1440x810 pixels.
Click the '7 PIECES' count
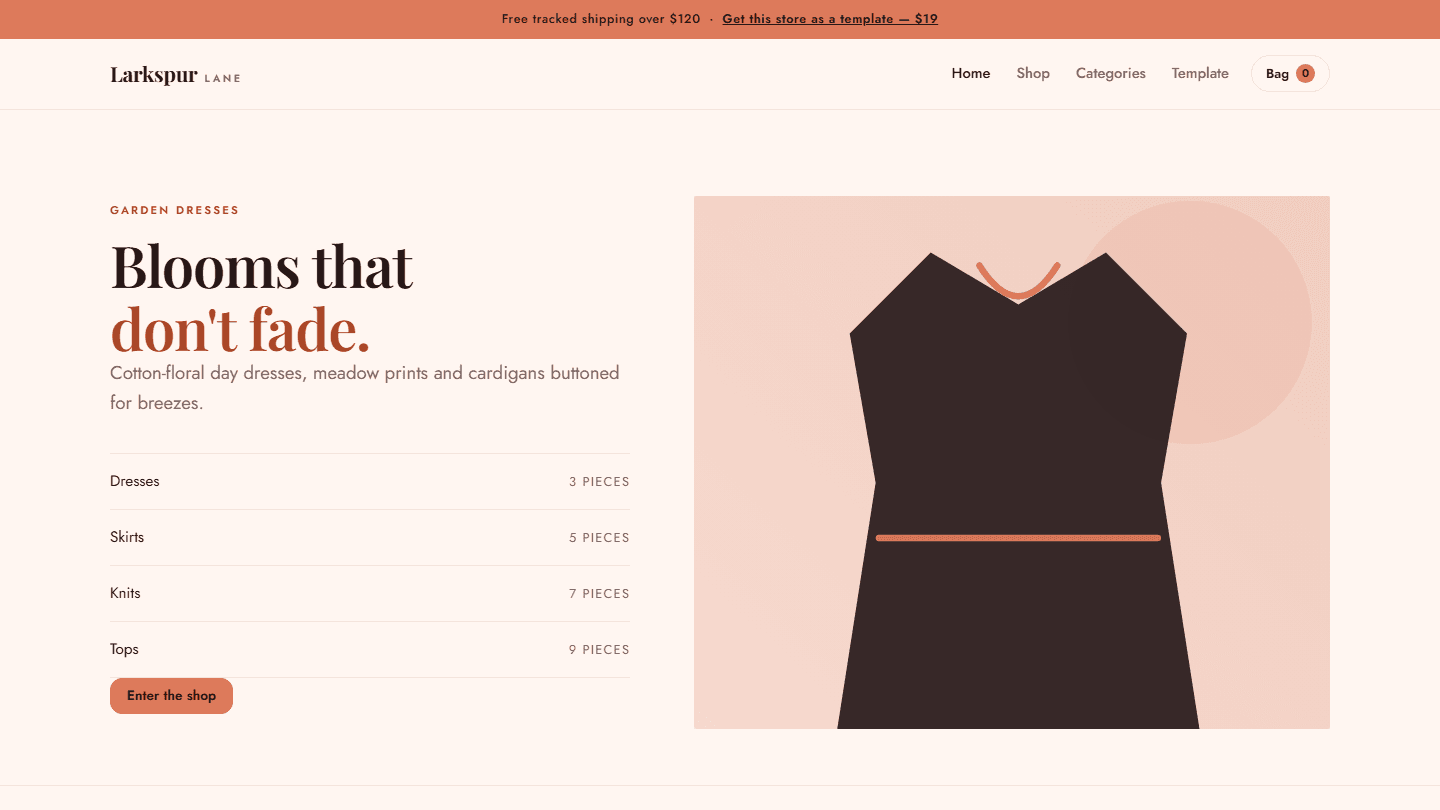[x=599, y=594]
